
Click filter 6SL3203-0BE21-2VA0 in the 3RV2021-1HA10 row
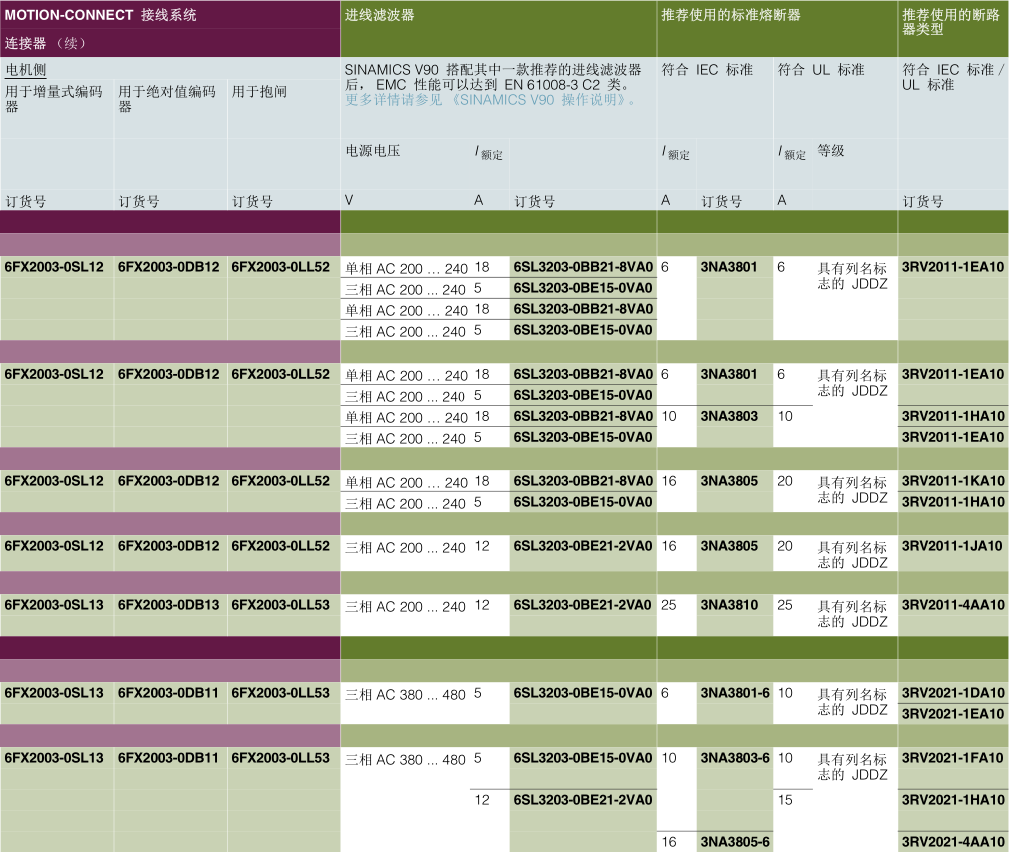583,800
